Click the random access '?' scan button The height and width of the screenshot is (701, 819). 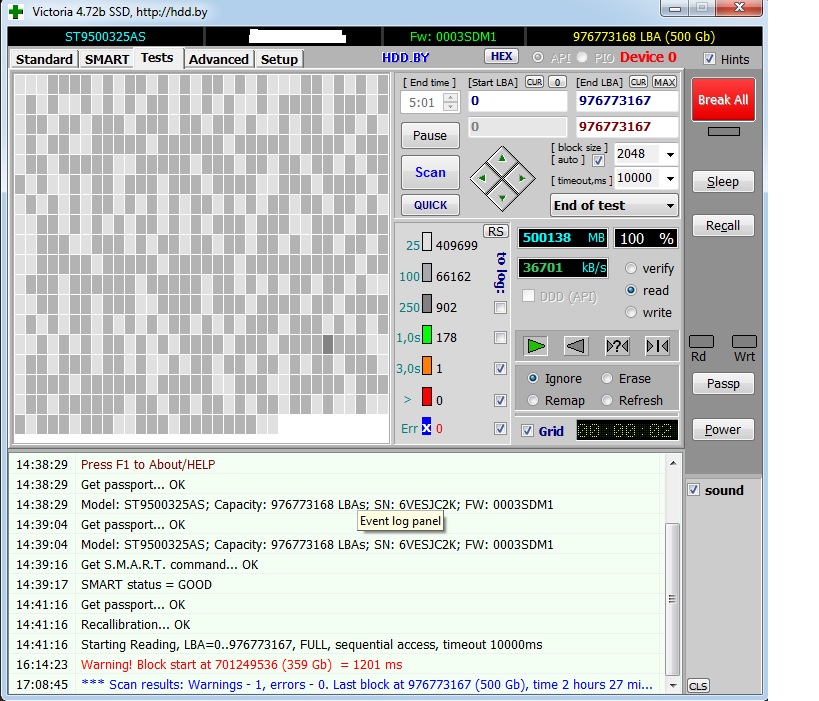click(x=617, y=346)
